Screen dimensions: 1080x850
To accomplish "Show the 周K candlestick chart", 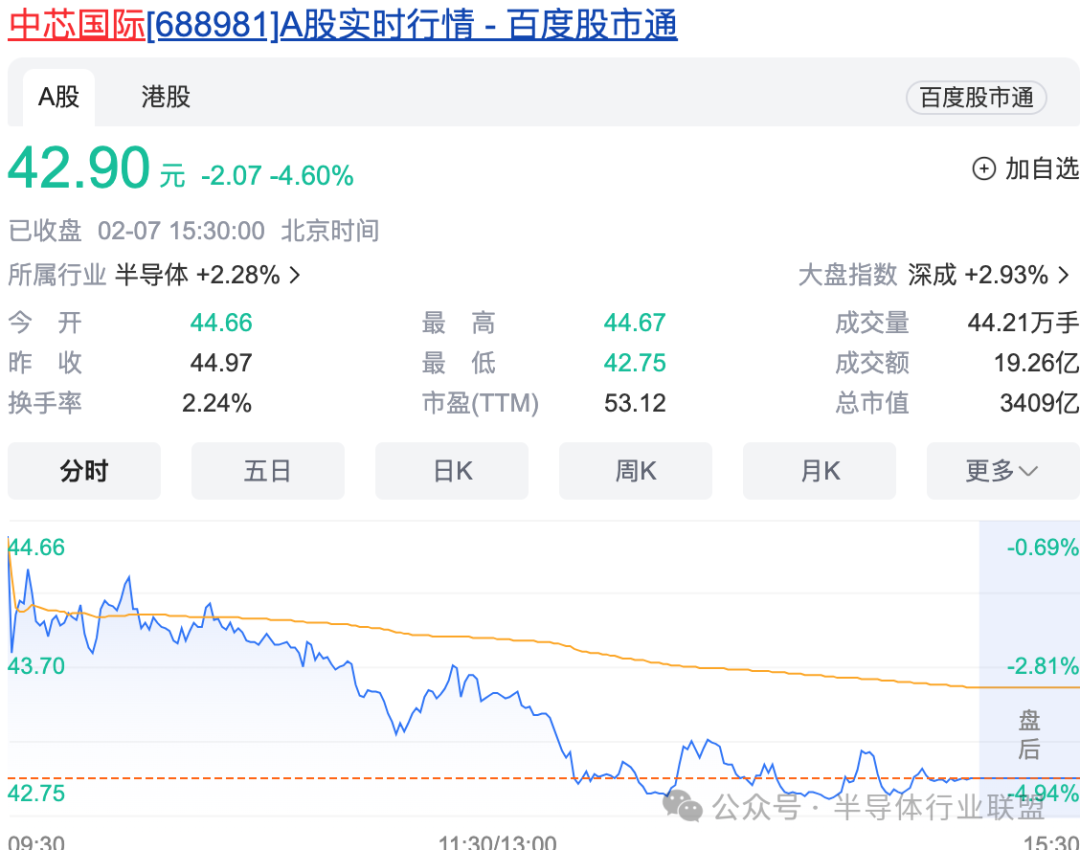I will tap(635, 471).
